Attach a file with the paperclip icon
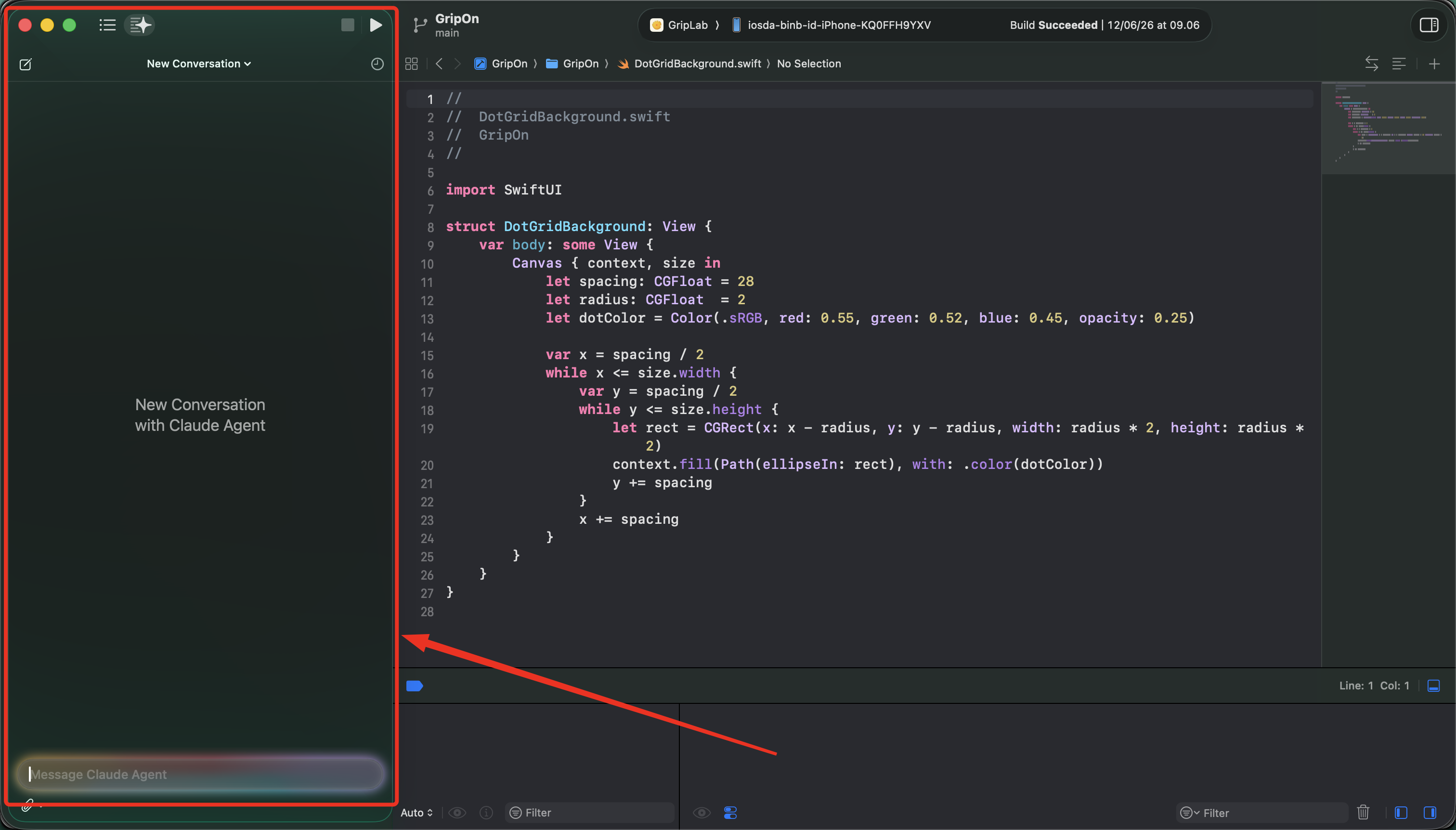Screen dimensions: 1456x830 [27, 805]
